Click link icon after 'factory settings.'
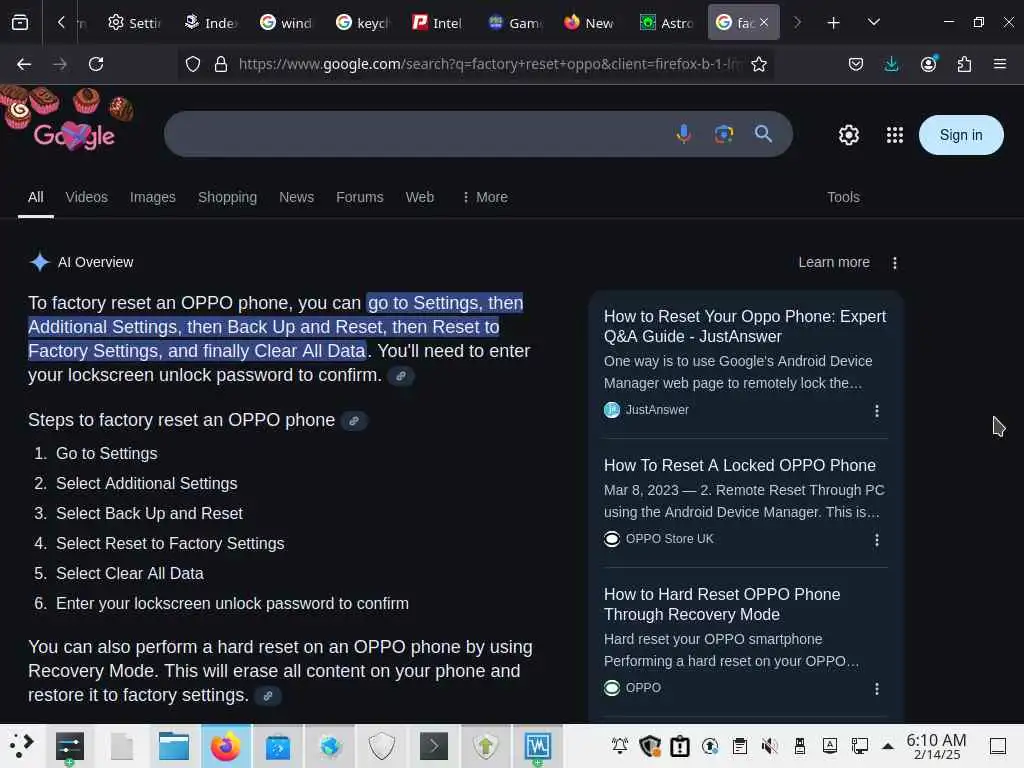The height and width of the screenshot is (768, 1024). [268, 696]
